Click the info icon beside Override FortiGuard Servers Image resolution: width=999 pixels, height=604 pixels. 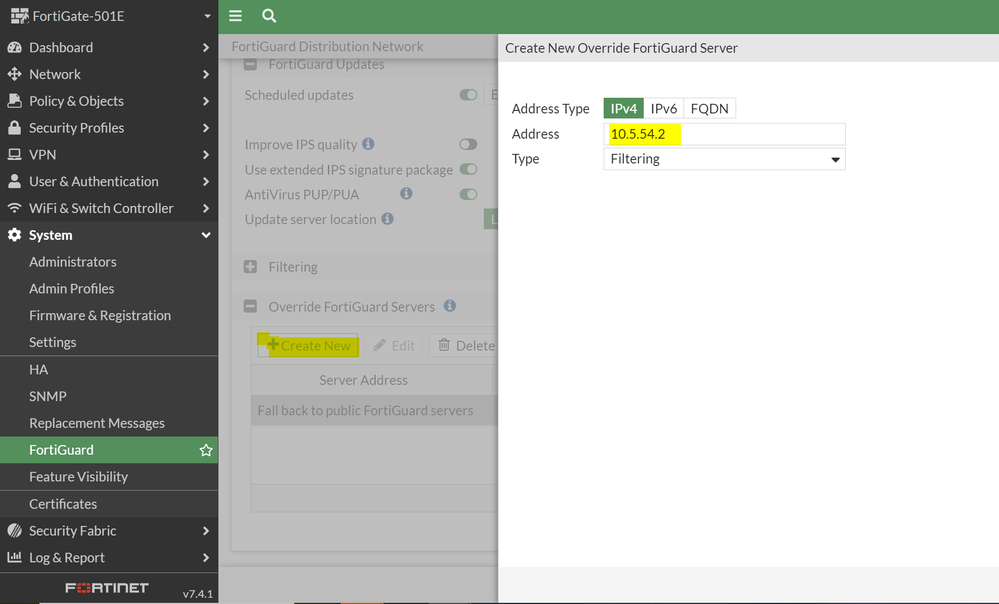pyautogui.click(x=450, y=306)
